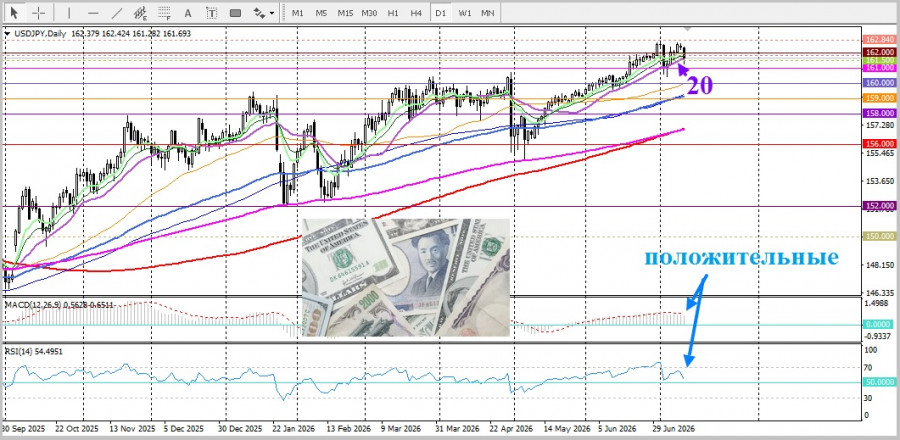Switch chart to W1 weekly timeframe
The height and width of the screenshot is (440, 900).
click(465, 13)
